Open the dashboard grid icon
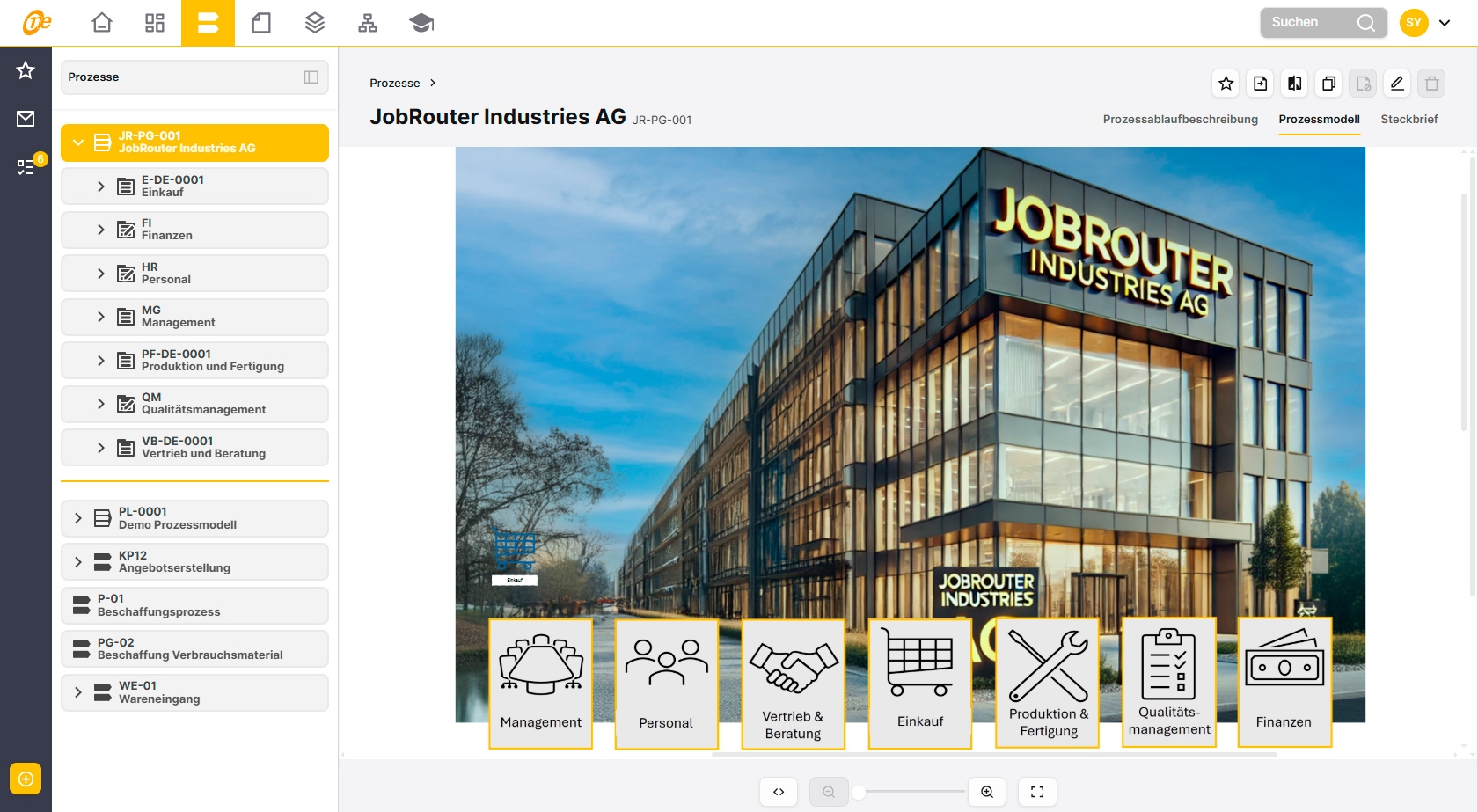The width and height of the screenshot is (1478, 812). (155, 23)
